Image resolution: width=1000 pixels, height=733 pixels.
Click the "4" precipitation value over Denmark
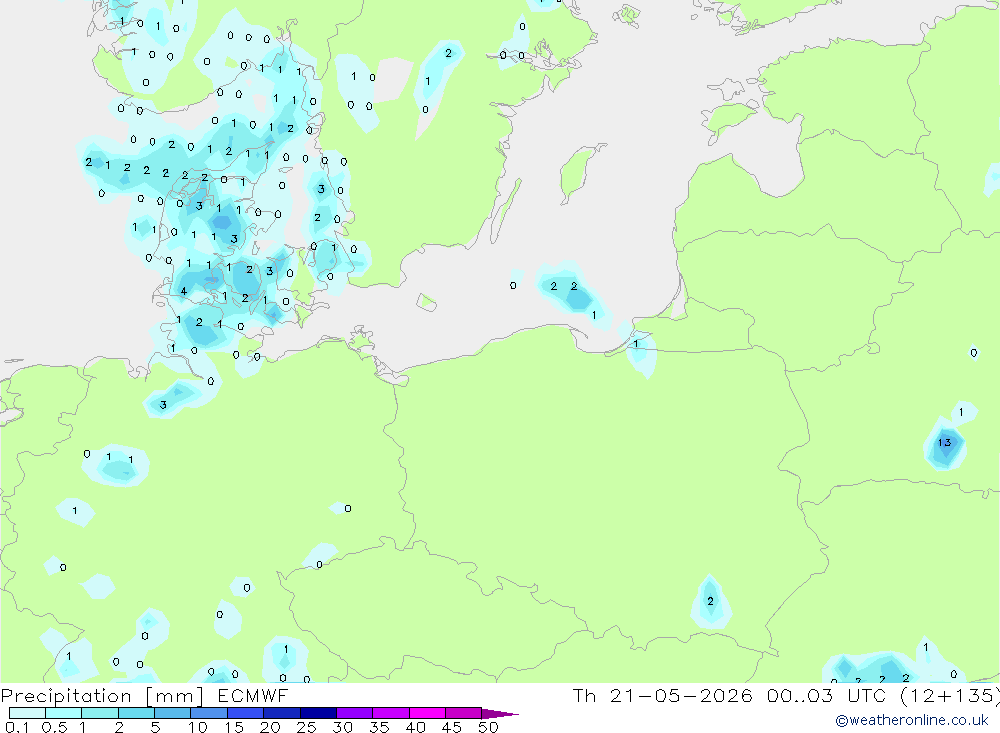pyautogui.click(x=184, y=291)
